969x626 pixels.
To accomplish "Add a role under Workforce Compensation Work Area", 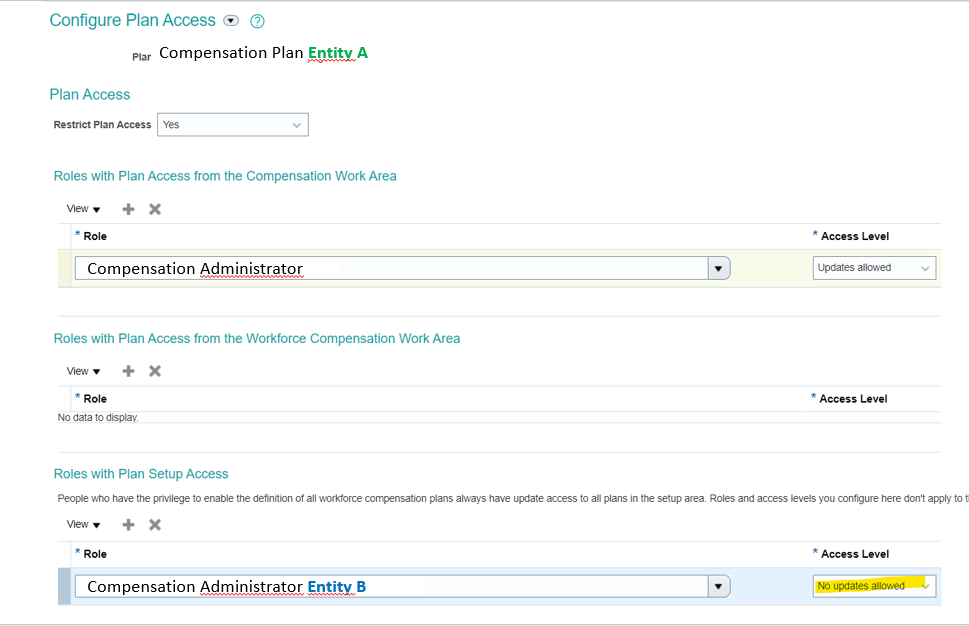I will 128,370.
